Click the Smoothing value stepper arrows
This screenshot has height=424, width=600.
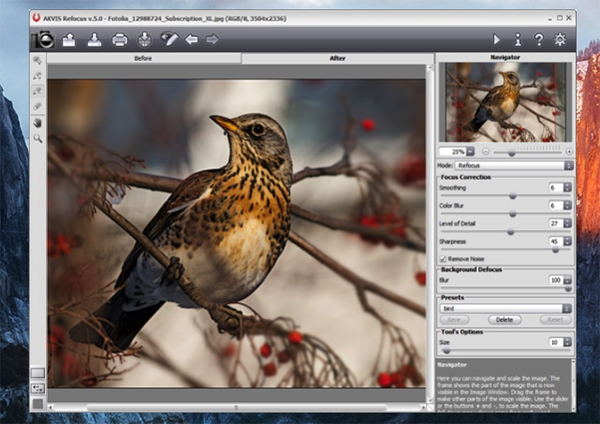(567, 188)
